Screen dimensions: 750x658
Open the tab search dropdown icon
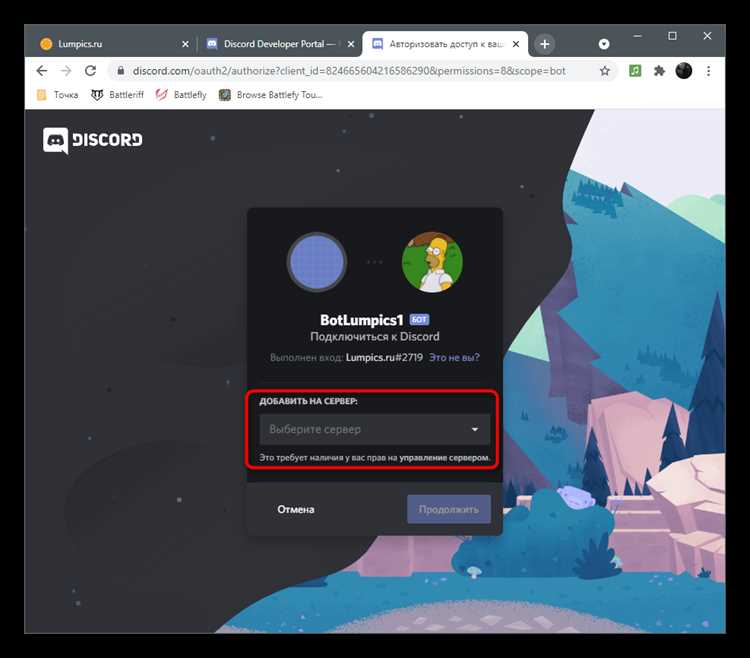(604, 44)
